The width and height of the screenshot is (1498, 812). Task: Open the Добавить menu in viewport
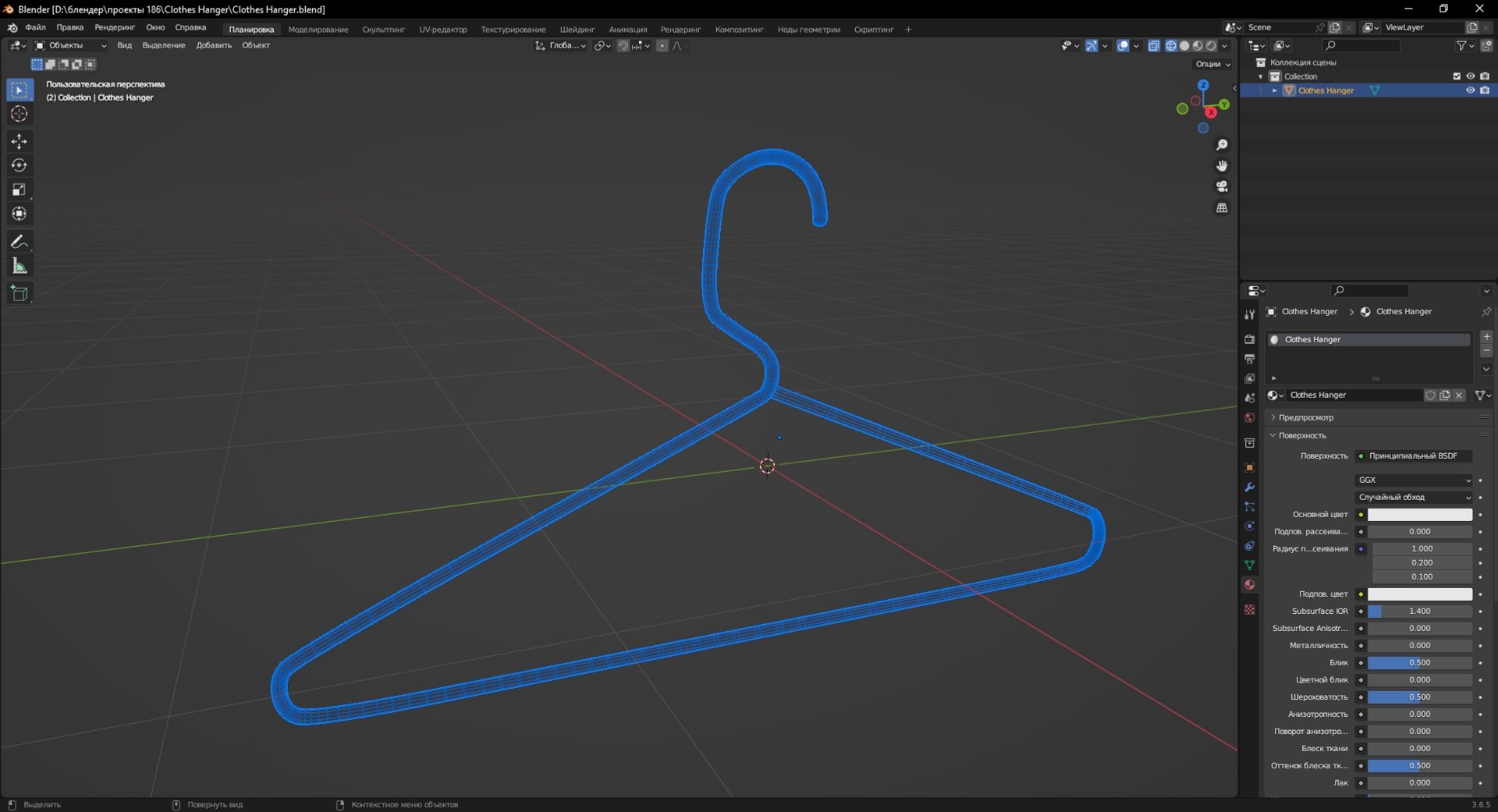coord(214,46)
